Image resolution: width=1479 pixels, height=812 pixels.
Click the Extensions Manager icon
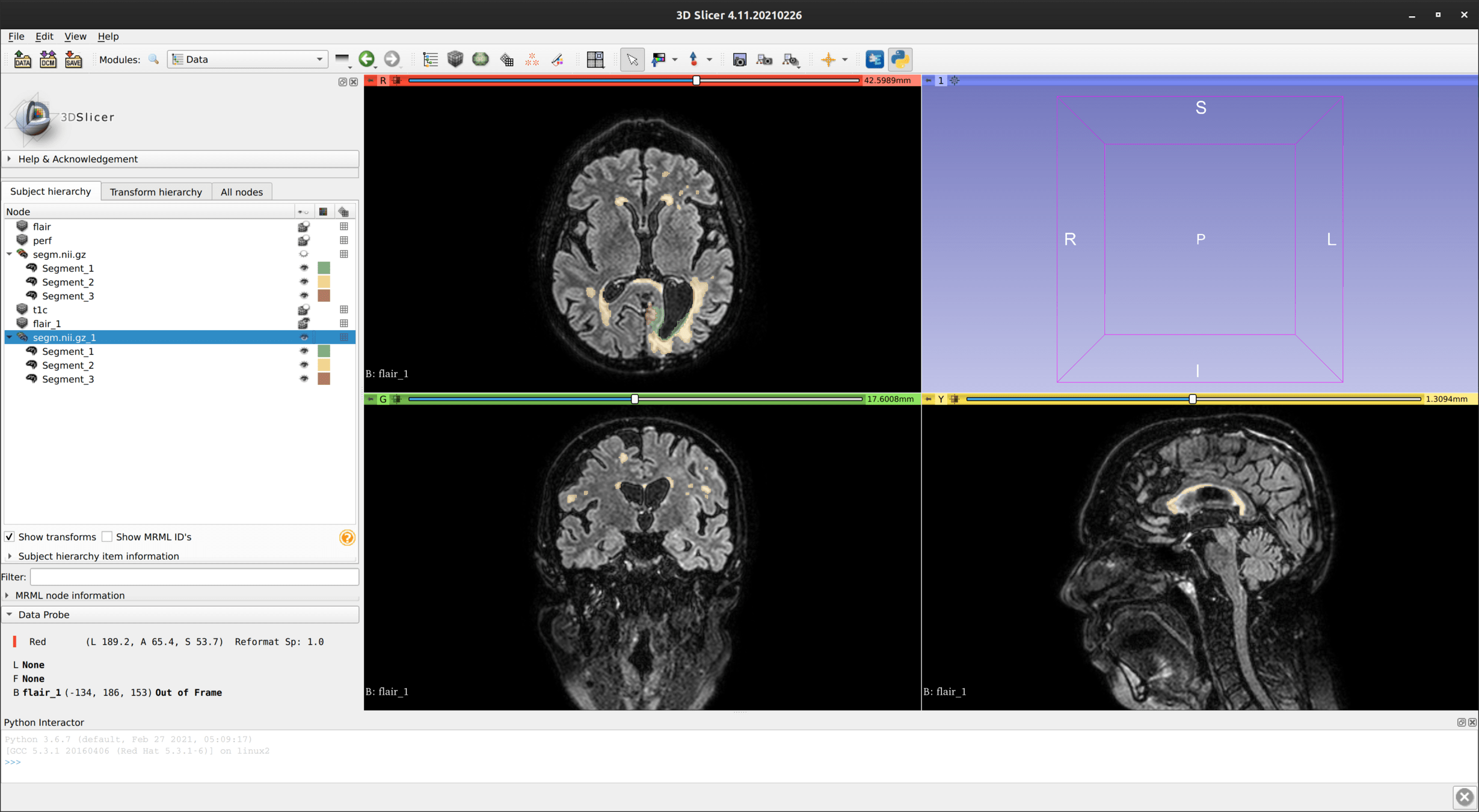pyautogui.click(x=875, y=59)
